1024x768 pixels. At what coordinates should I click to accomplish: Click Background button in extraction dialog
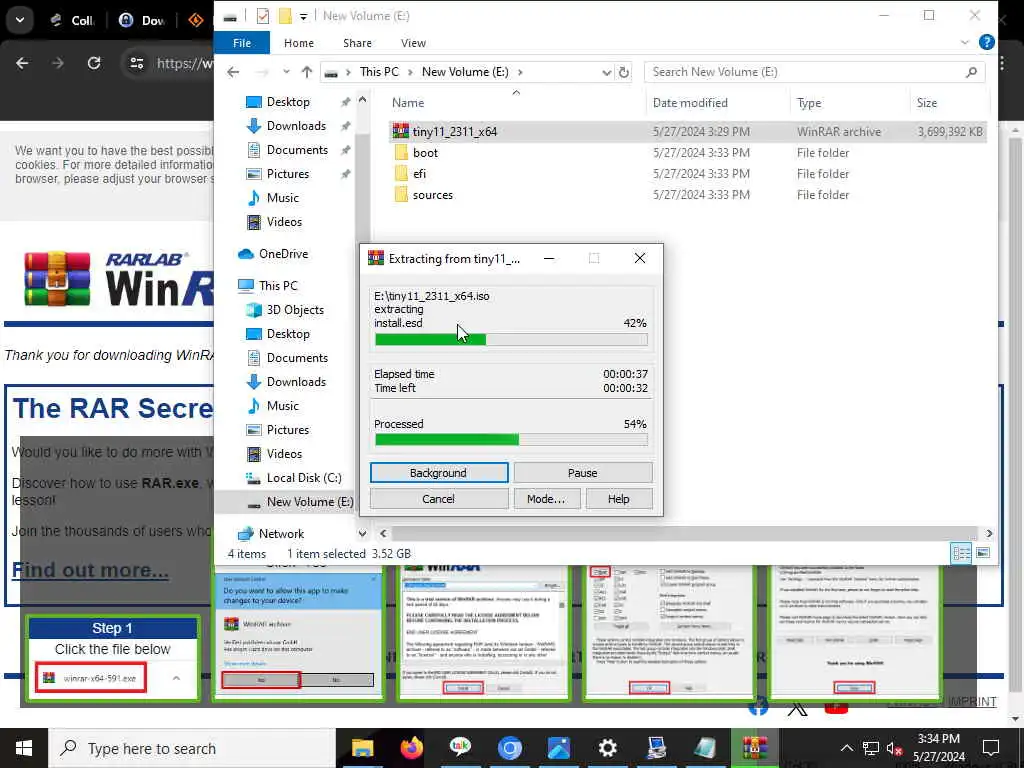438,473
